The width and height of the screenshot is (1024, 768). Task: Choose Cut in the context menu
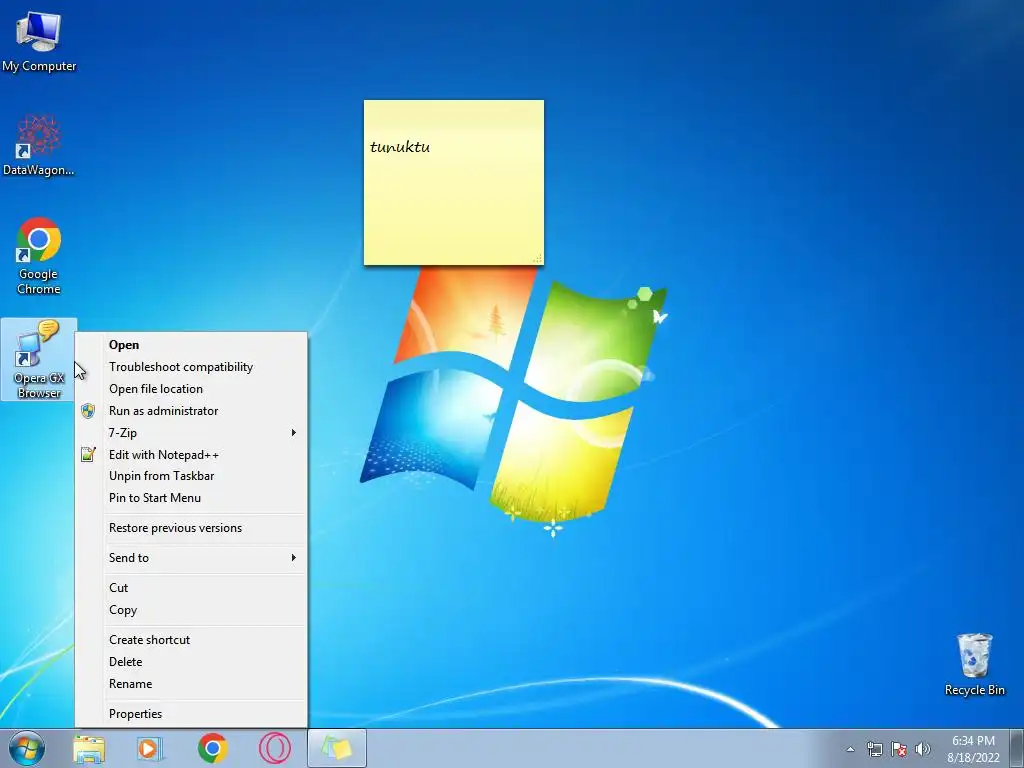(x=191, y=588)
